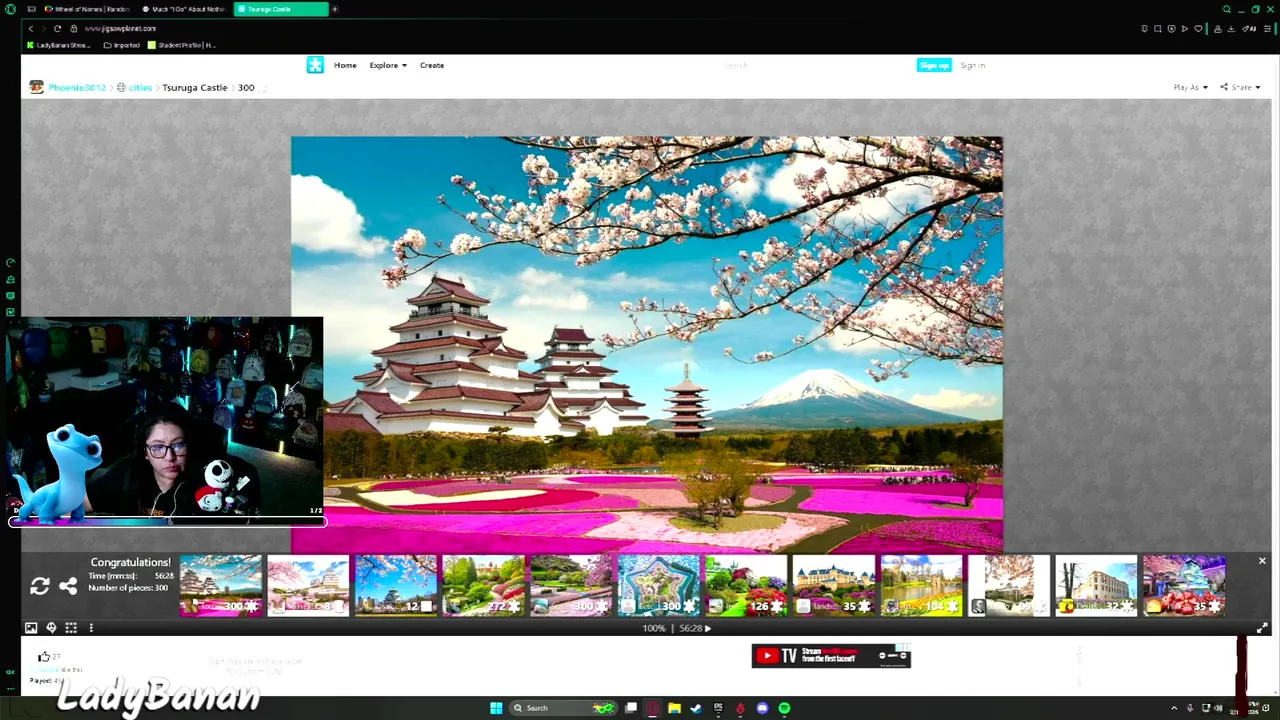This screenshot has height=720, width=1280.
Task: Open the puzzle toolbar more options icon
Action: point(91,628)
